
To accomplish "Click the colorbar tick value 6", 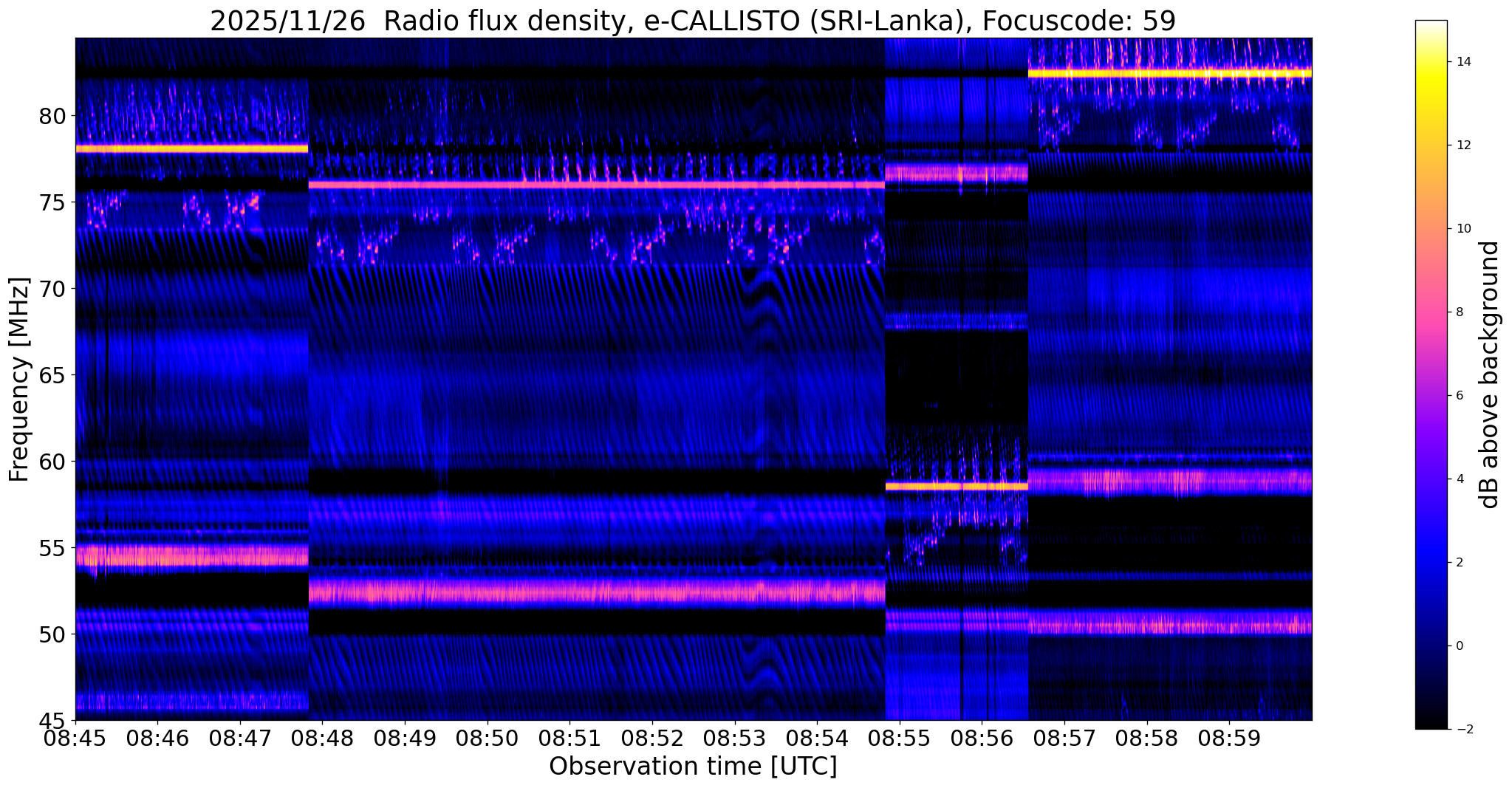I will pos(1458,396).
